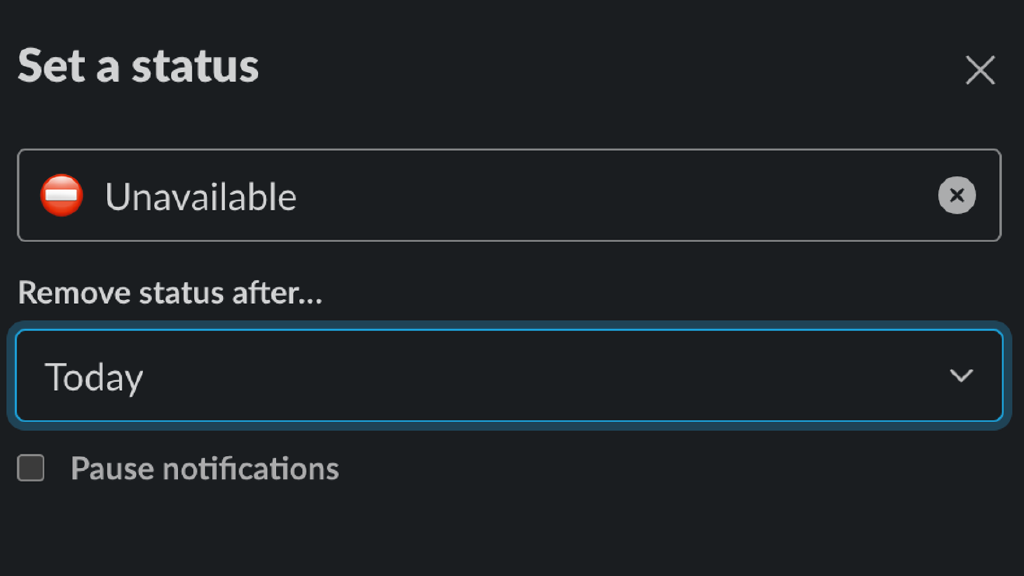Click the chevron arrow in the Today dropdown
The width and height of the screenshot is (1024, 576).
click(961, 376)
